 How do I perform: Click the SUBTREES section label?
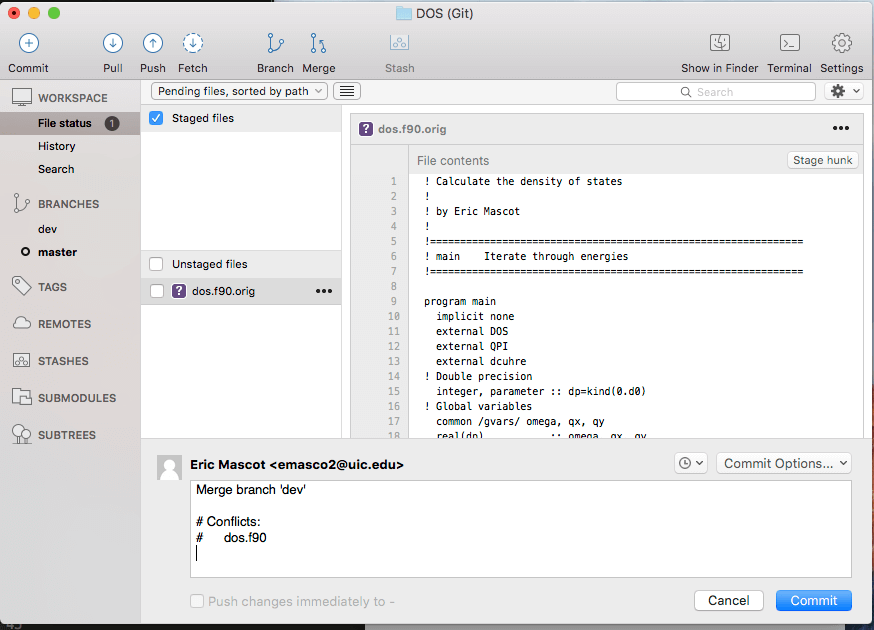click(67, 435)
